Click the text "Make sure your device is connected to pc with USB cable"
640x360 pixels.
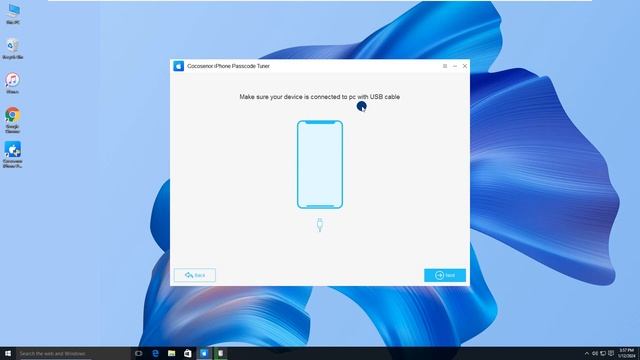click(x=320, y=97)
